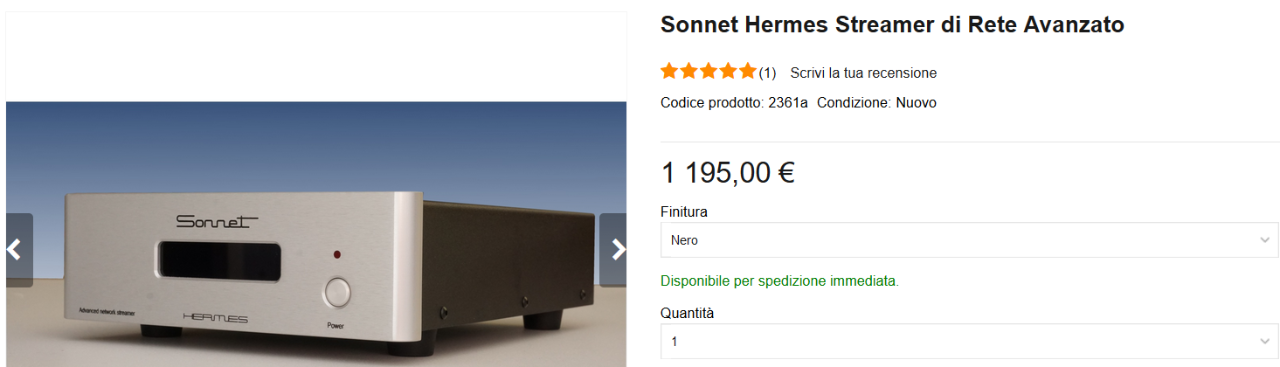Click the Power button on pictured streamer
This screenshot has height=367, width=1280.
click(x=338, y=293)
